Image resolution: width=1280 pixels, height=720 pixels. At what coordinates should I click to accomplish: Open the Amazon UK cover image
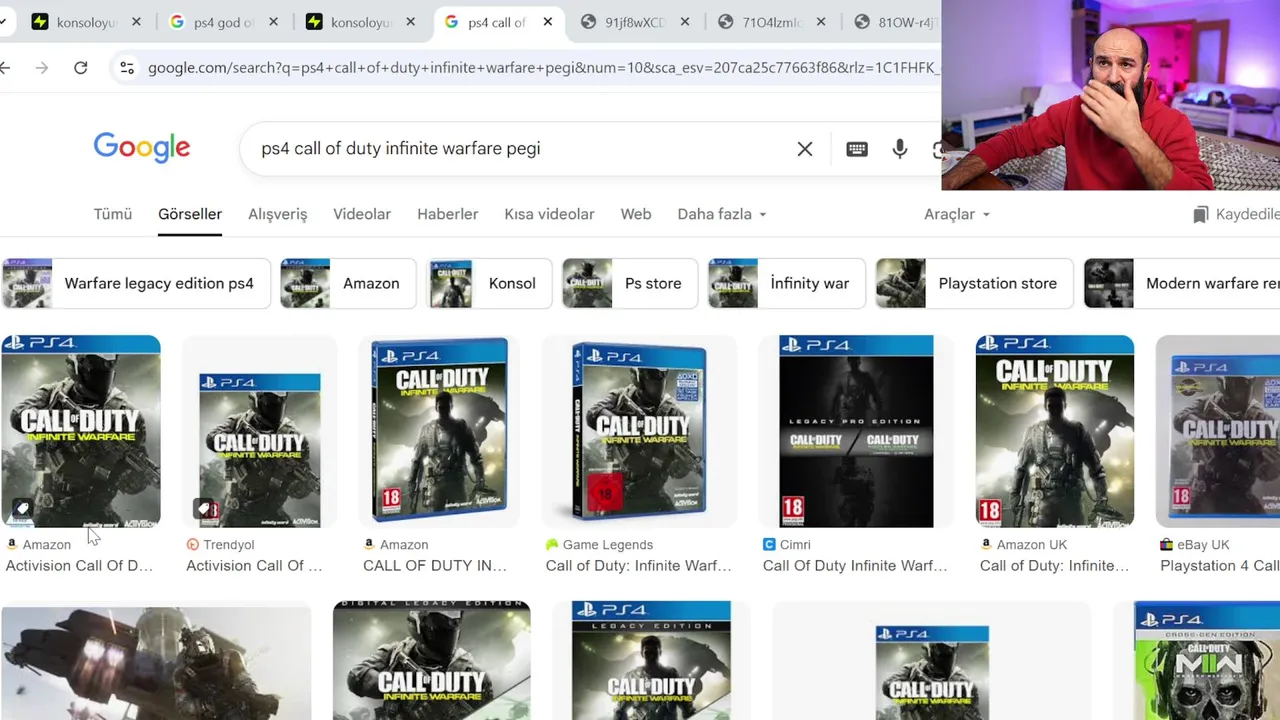coord(1055,431)
